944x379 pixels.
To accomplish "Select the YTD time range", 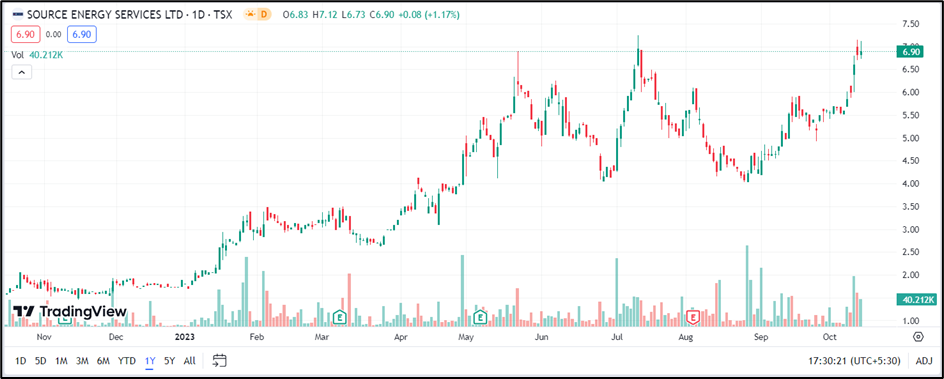I will 126,361.
